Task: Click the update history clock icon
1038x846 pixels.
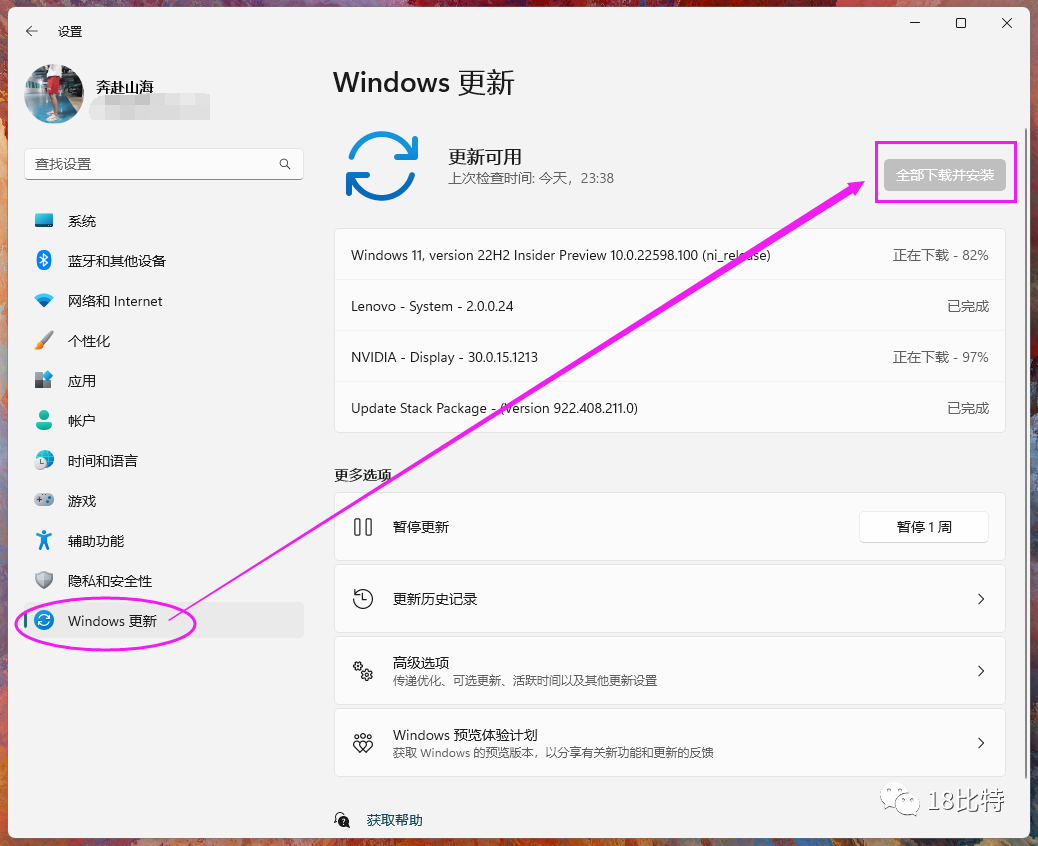Action: [363, 599]
